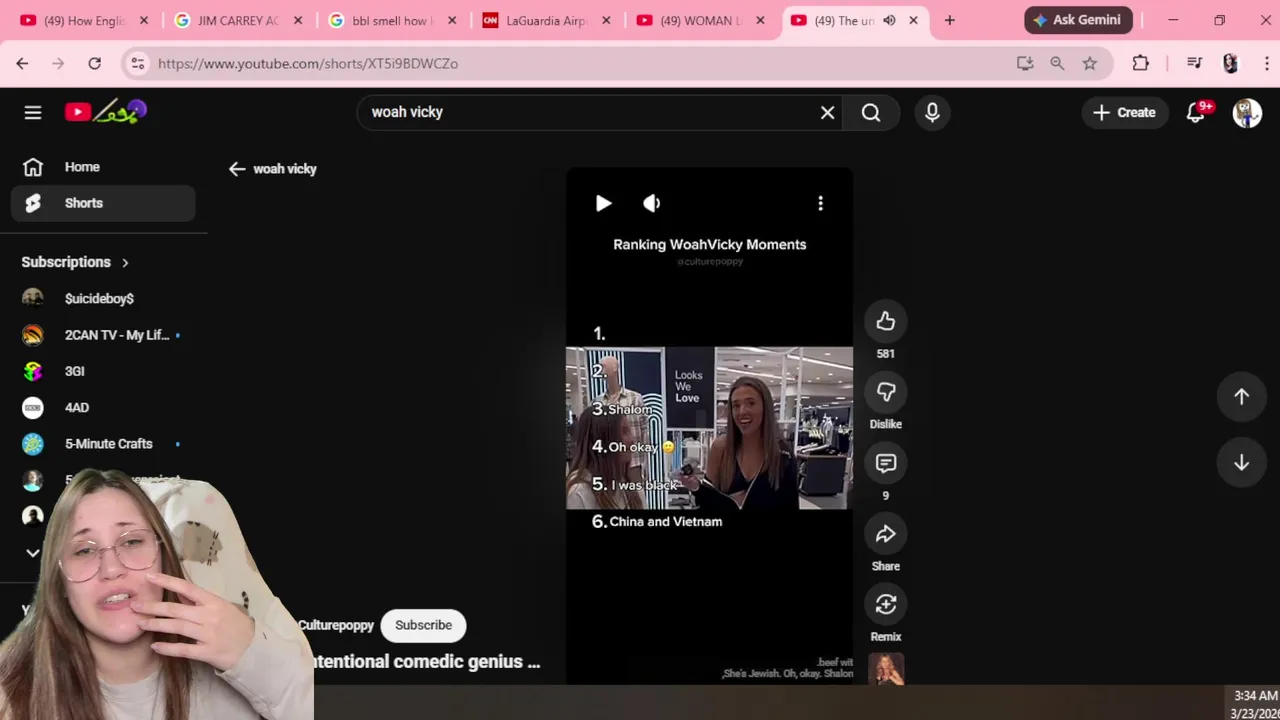This screenshot has width=1280, height=720.
Task: Open the YouTube hamburger guide menu
Action: tap(33, 112)
